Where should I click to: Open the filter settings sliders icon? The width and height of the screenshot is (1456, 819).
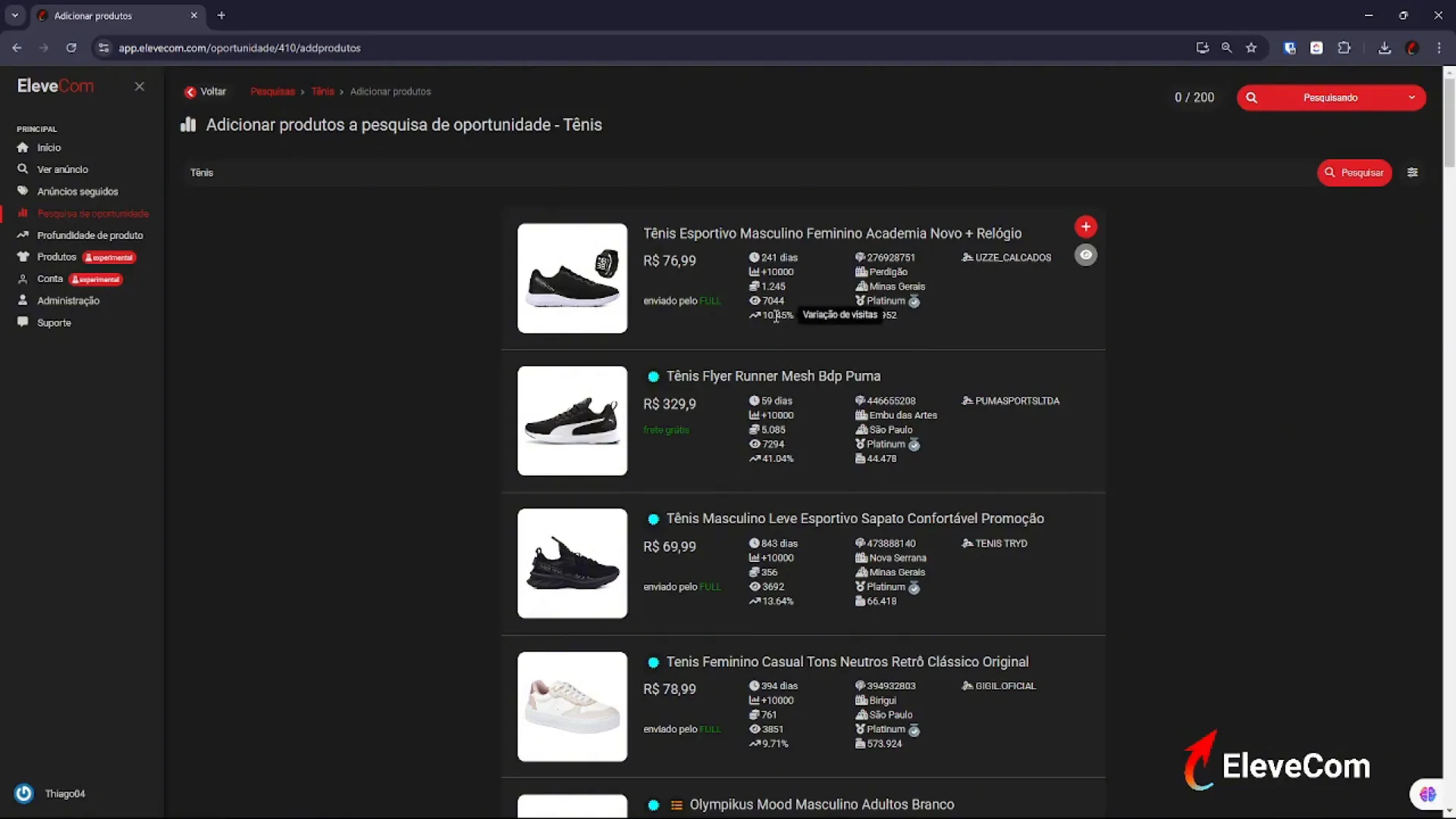tap(1413, 173)
